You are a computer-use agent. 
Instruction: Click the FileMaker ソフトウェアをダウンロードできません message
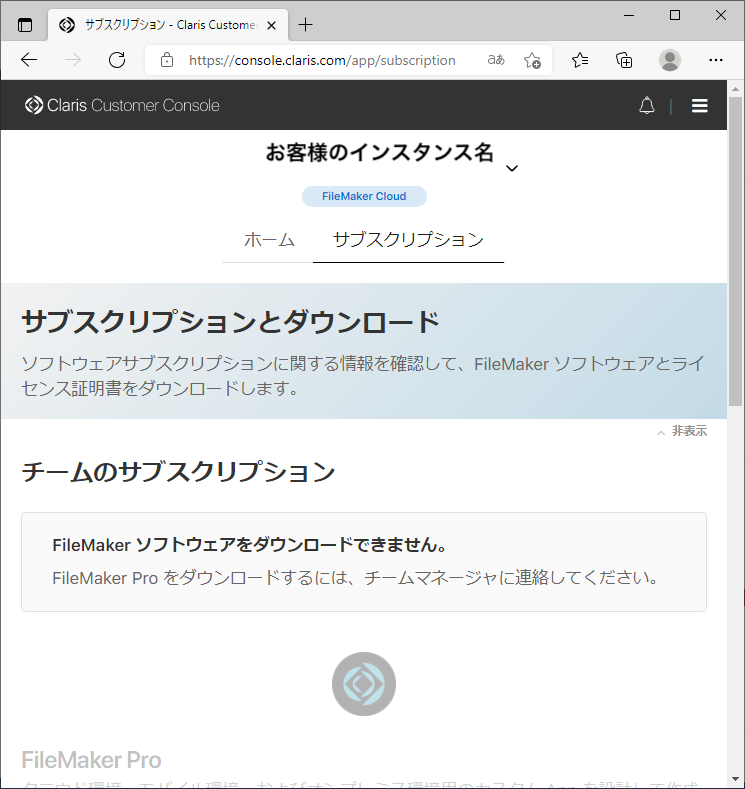pos(250,545)
